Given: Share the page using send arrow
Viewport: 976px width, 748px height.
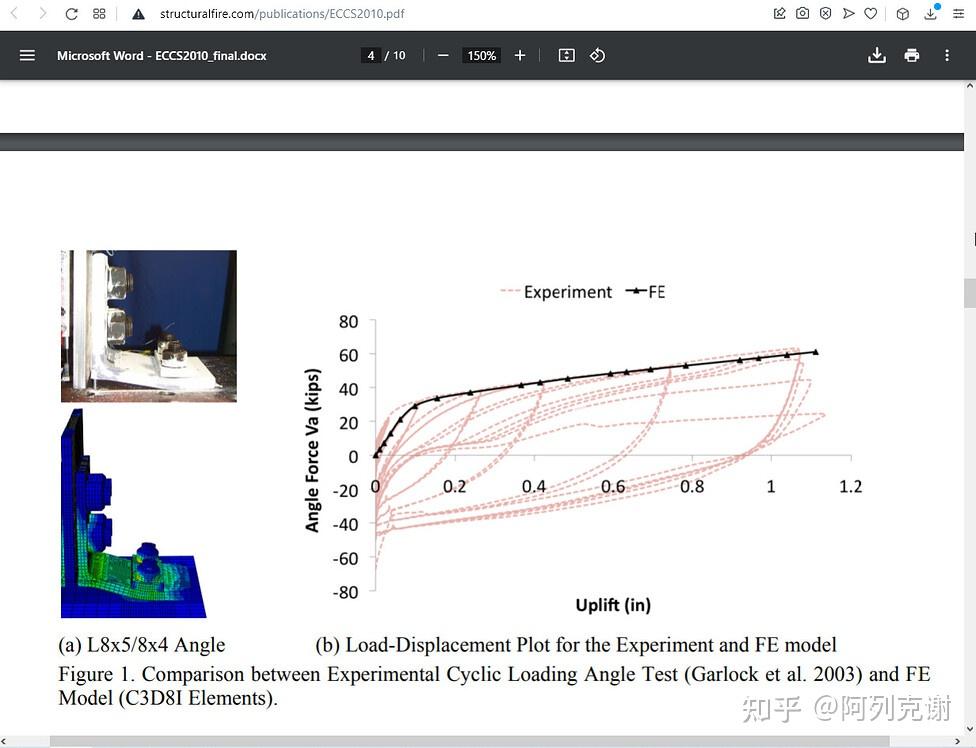Looking at the screenshot, I should 849,13.
